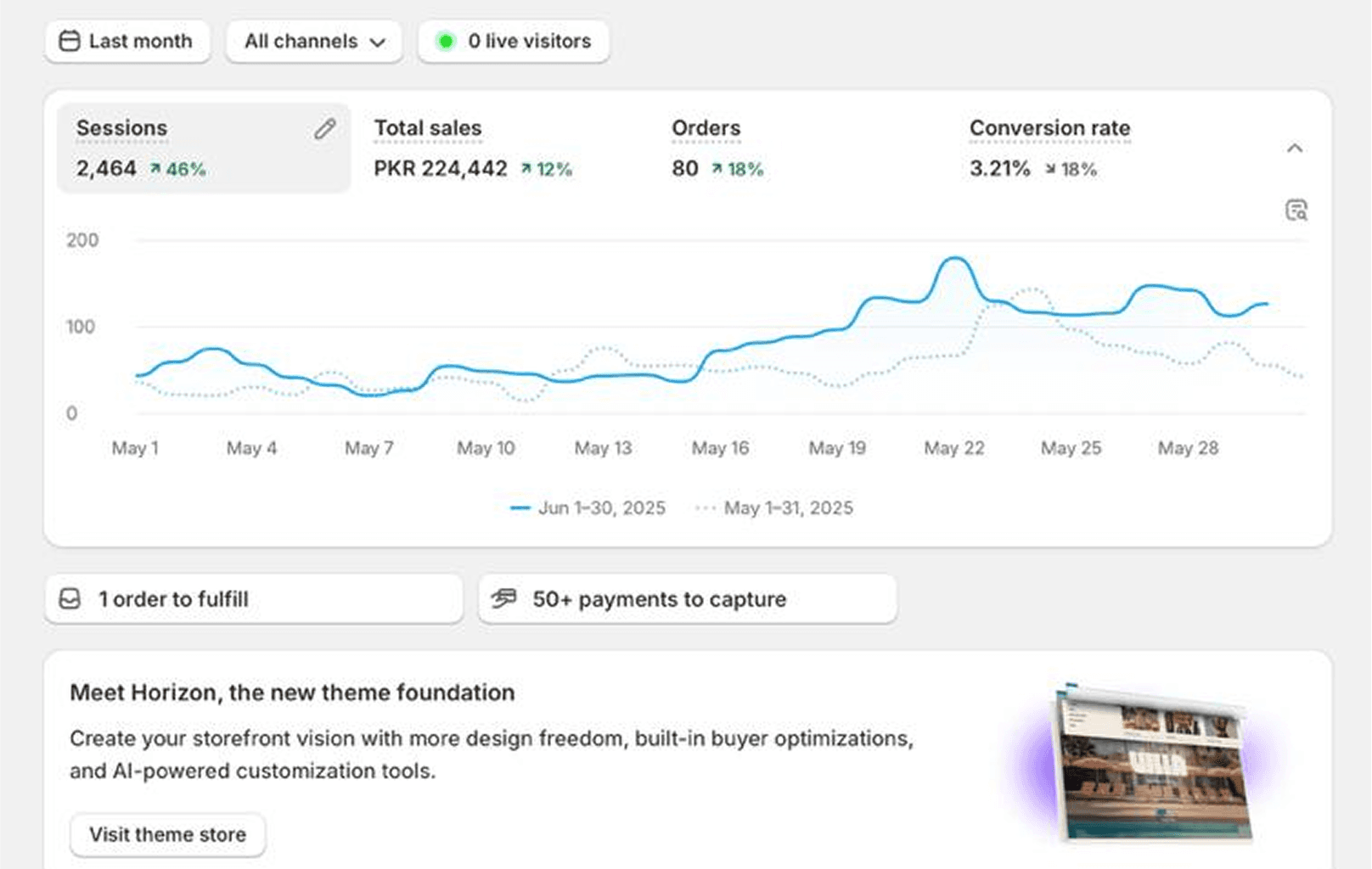Open the All channels dropdown
The height and width of the screenshot is (869, 1372).
[314, 41]
